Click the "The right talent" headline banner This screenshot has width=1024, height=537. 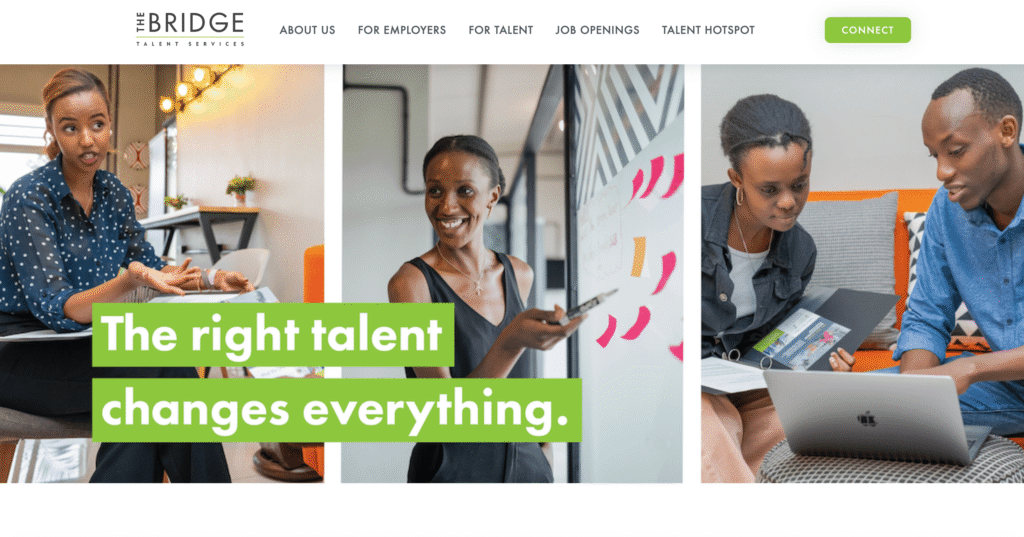click(273, 334)
